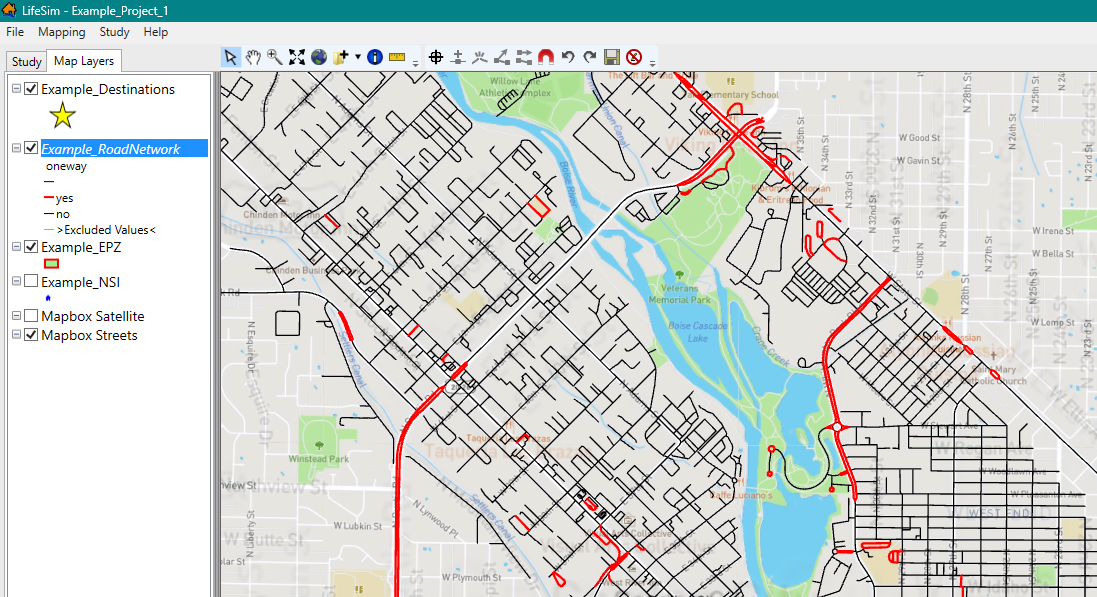Screen dimensions: 1097x597
Task: Click the green EPZ color swatch
Action: pos(51,263)
